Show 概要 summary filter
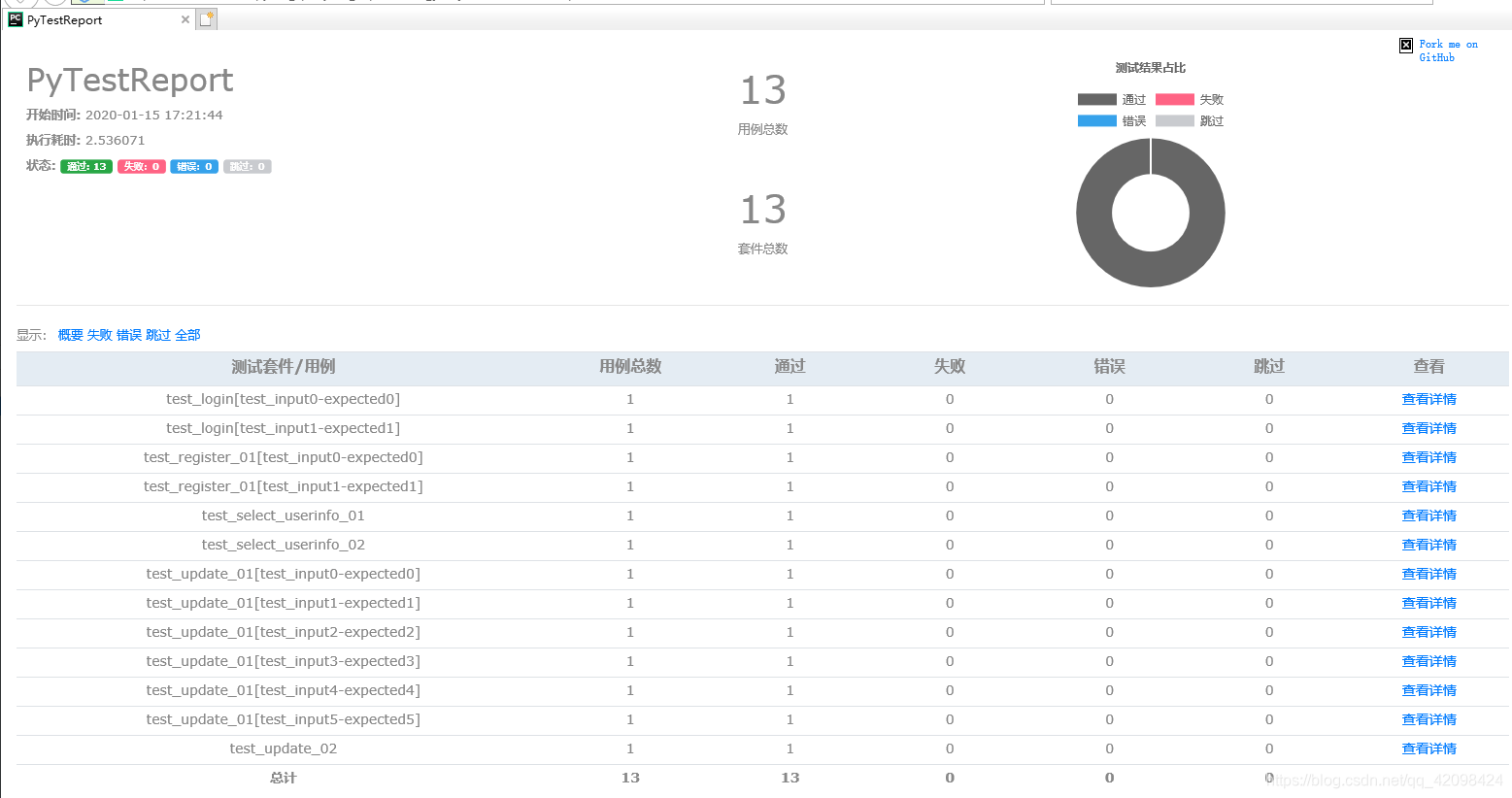1512x798 pixels. (71, 335)
